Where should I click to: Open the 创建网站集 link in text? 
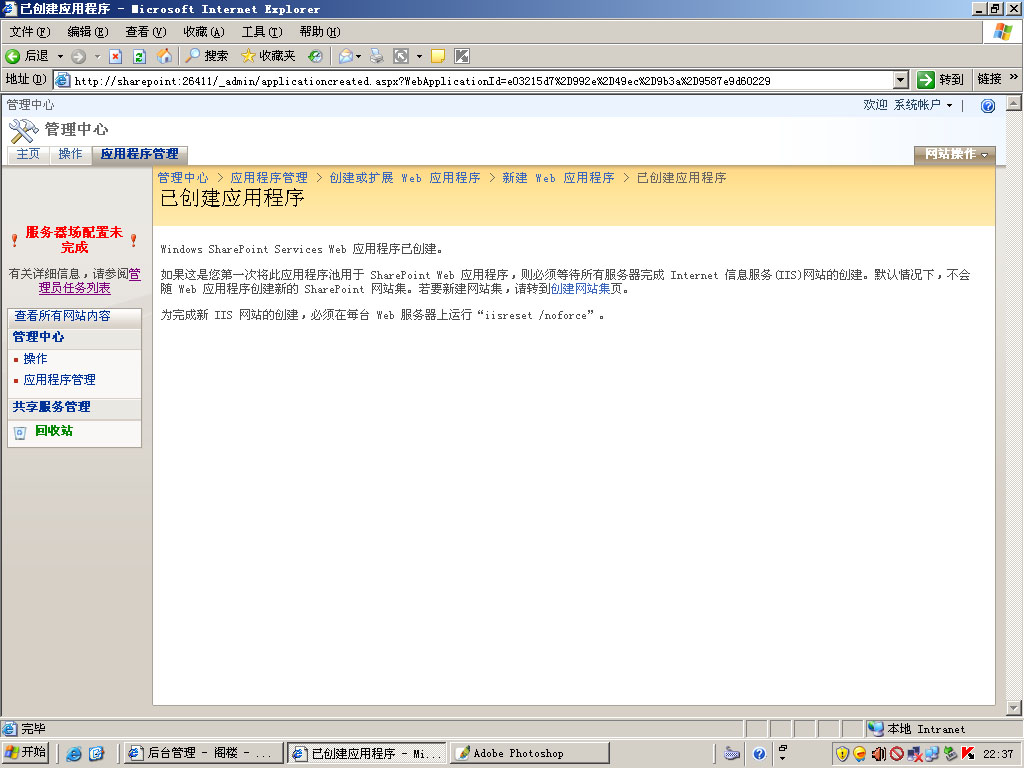[580, 289]
